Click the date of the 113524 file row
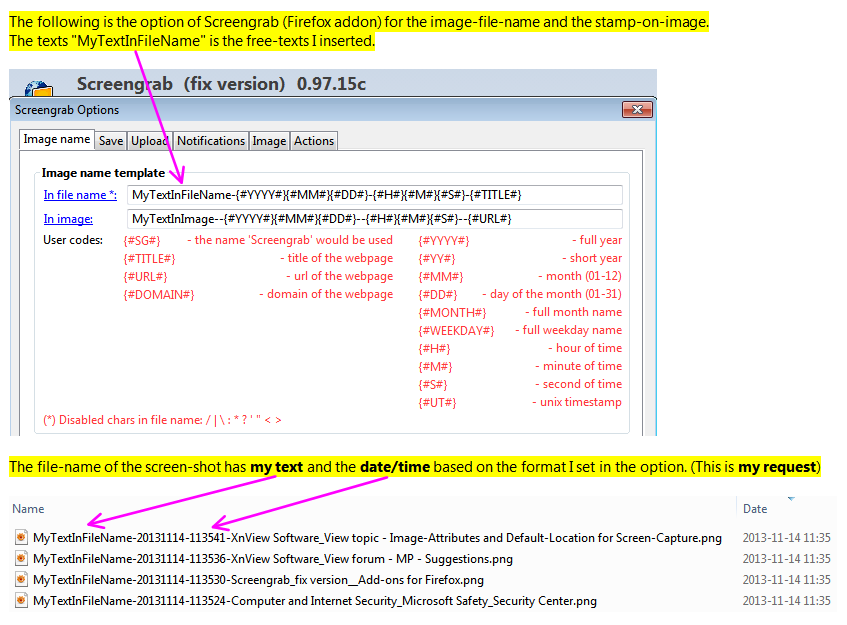This screenshot has height=625, width=847. [786, 601]
